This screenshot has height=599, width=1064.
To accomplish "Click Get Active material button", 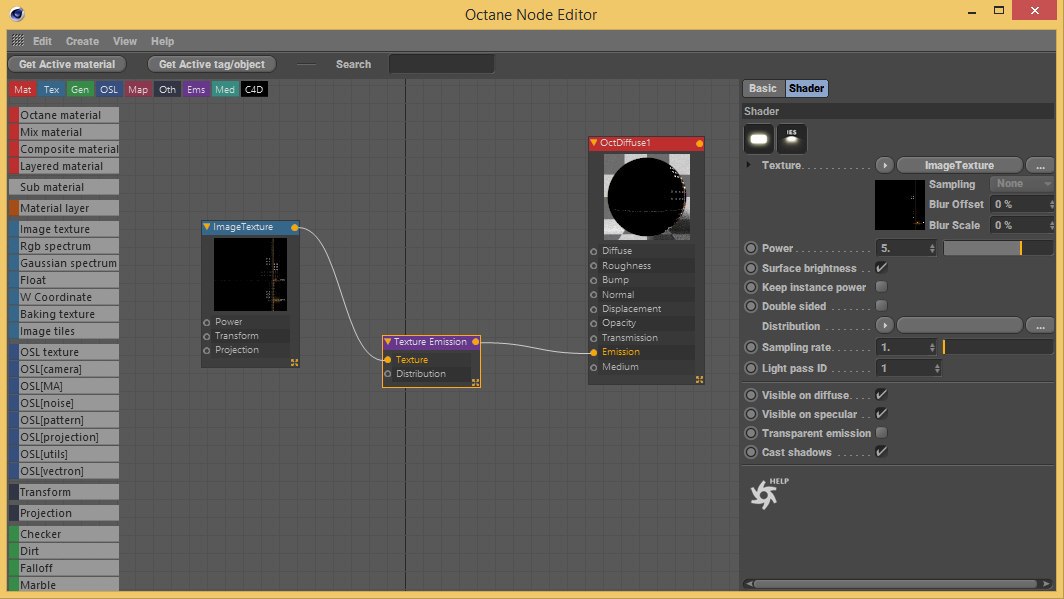I will click(67, 64).
